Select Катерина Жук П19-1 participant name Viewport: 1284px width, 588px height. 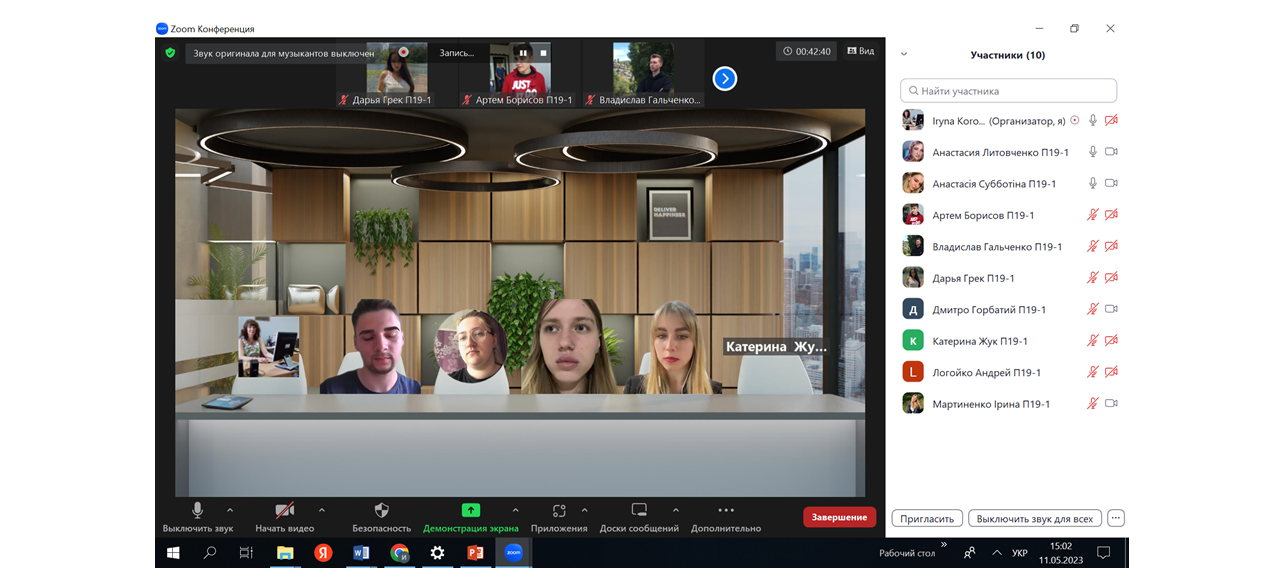[x=980, y=341]
